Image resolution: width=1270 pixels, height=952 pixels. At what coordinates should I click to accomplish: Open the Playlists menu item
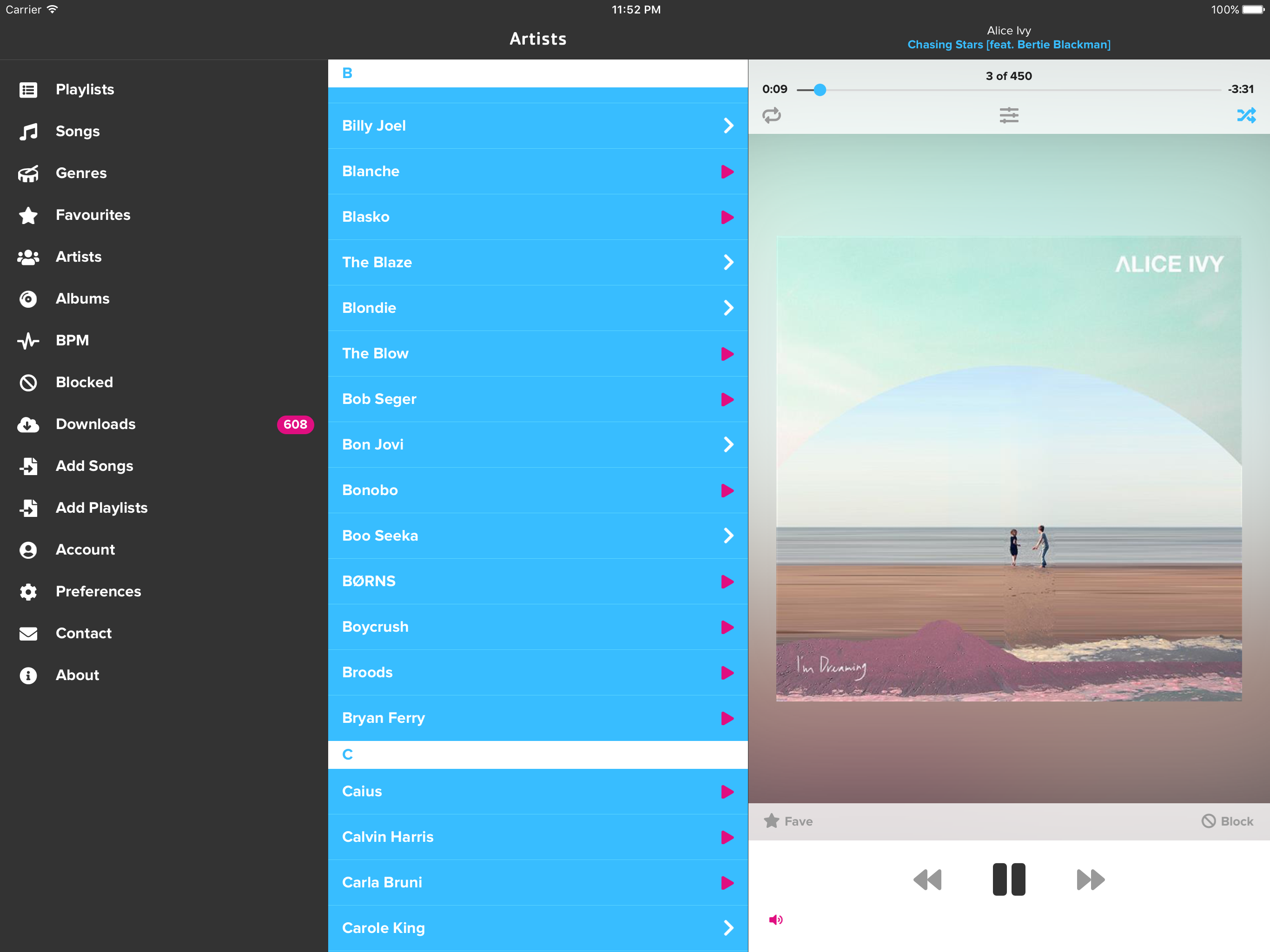tap(85, 90)
